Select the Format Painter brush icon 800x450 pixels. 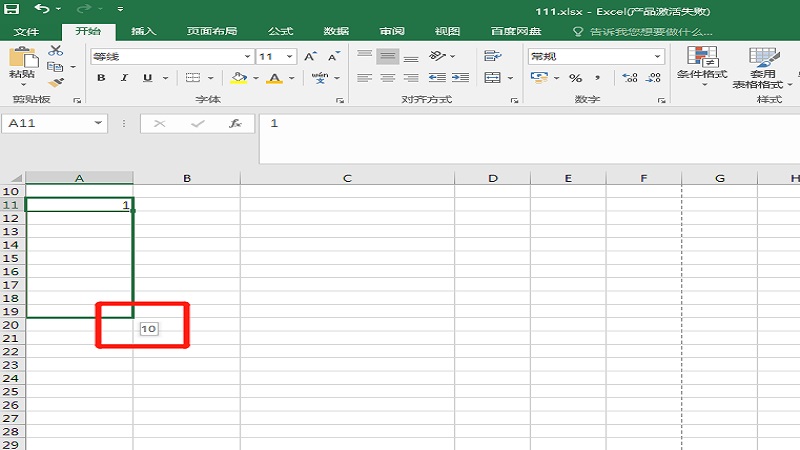[55, 83]
